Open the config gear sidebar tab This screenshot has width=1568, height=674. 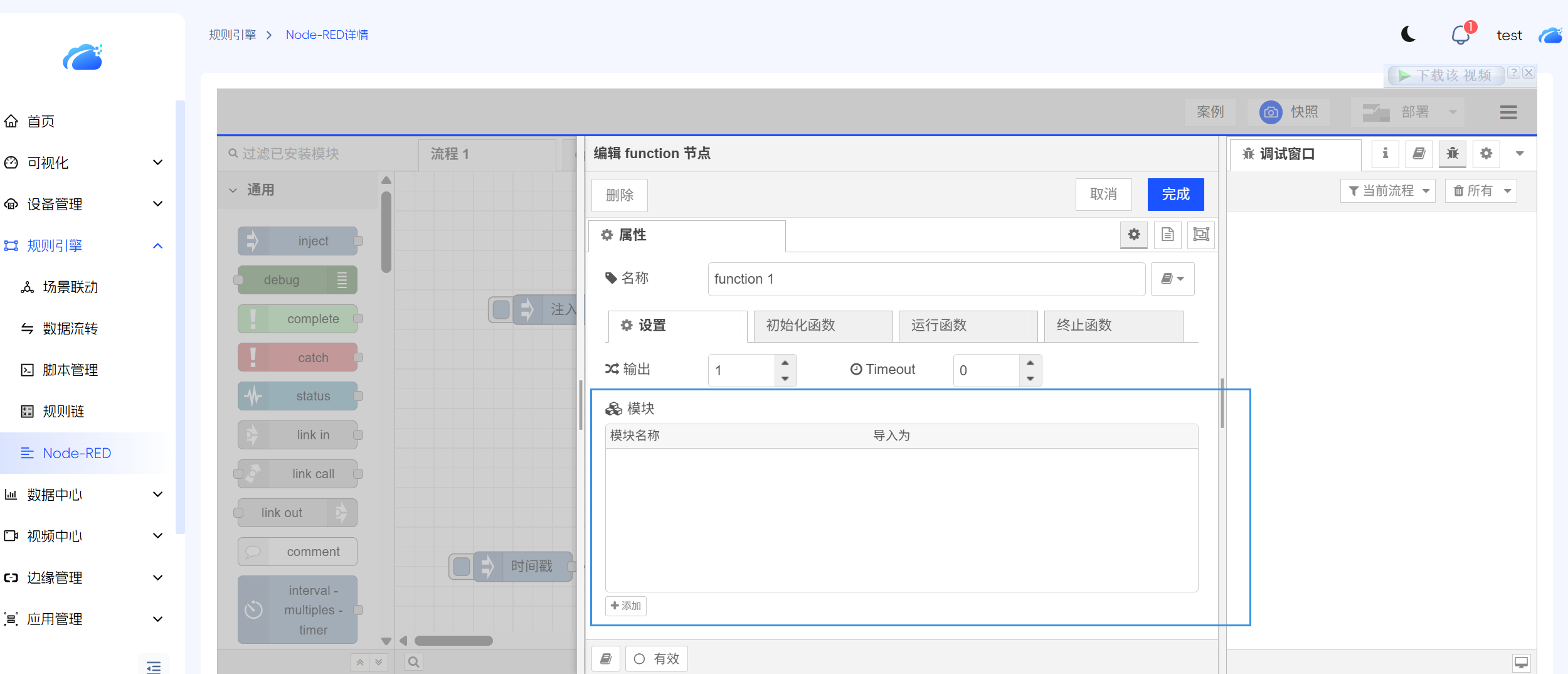pyautogui.click(x=1486, y=154)
